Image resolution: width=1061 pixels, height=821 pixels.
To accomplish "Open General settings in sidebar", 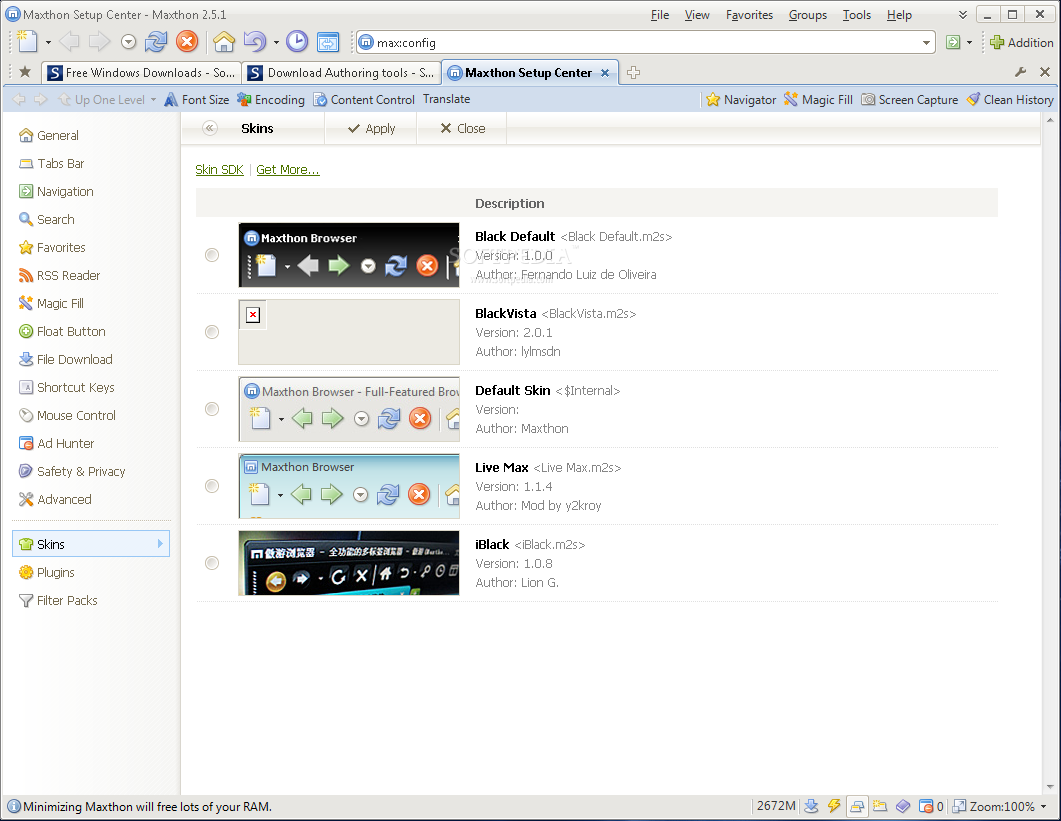I will [49, 135].
